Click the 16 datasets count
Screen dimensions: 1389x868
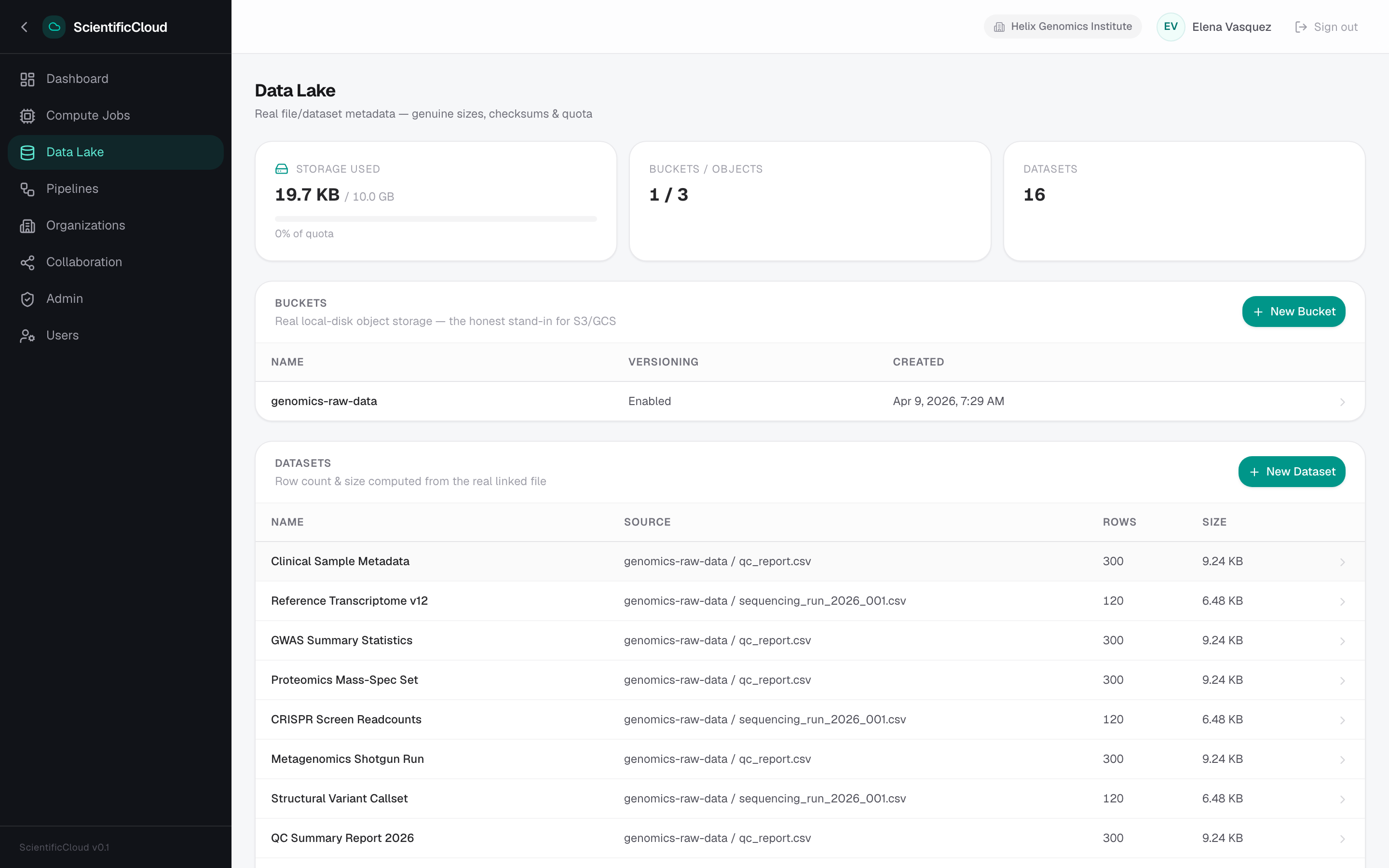[x=1035, y=195]
